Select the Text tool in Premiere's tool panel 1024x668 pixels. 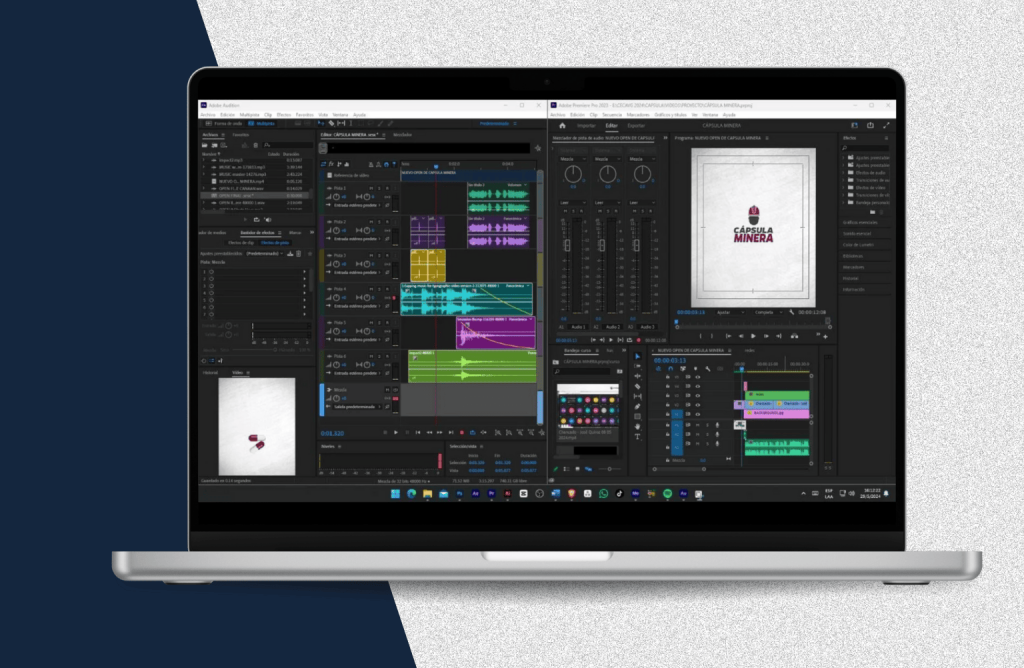637,437
